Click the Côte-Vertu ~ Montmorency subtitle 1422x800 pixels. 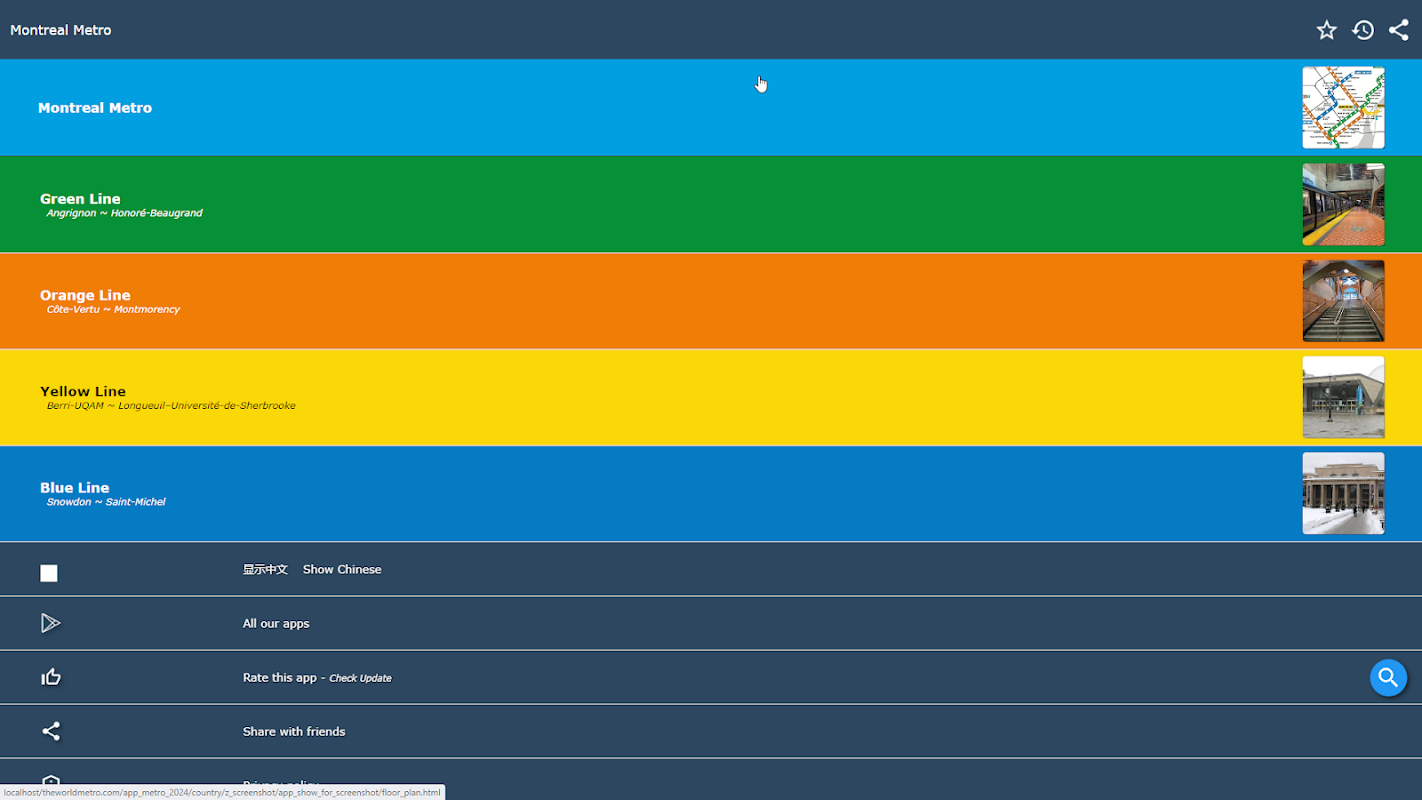click(x=113, y=309)
